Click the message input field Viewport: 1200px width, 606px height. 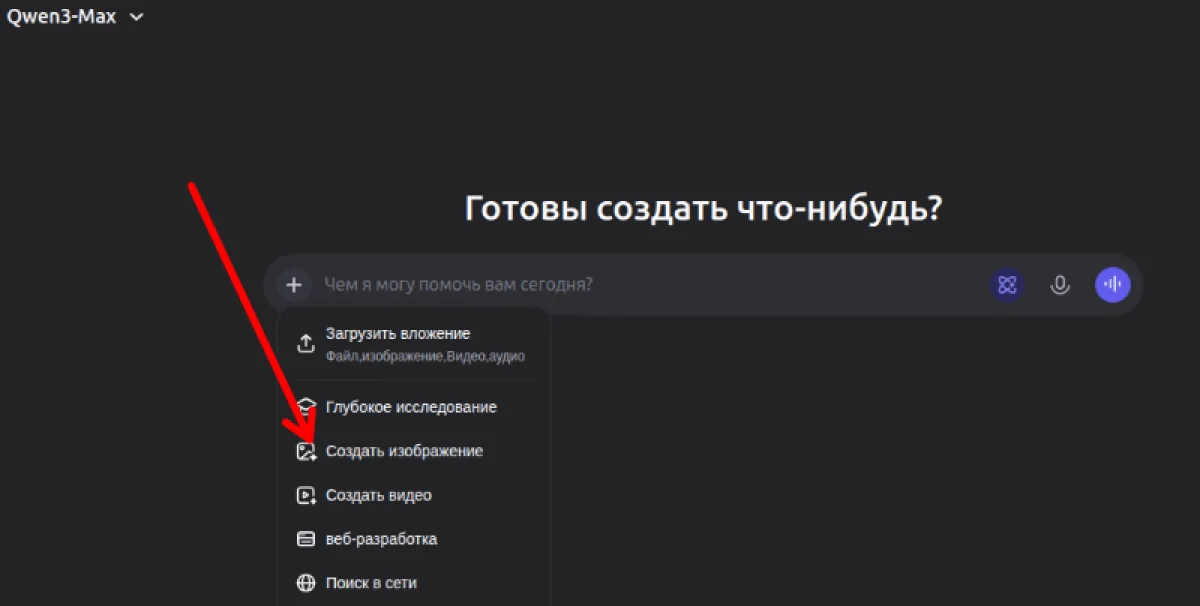click(600, 284)
